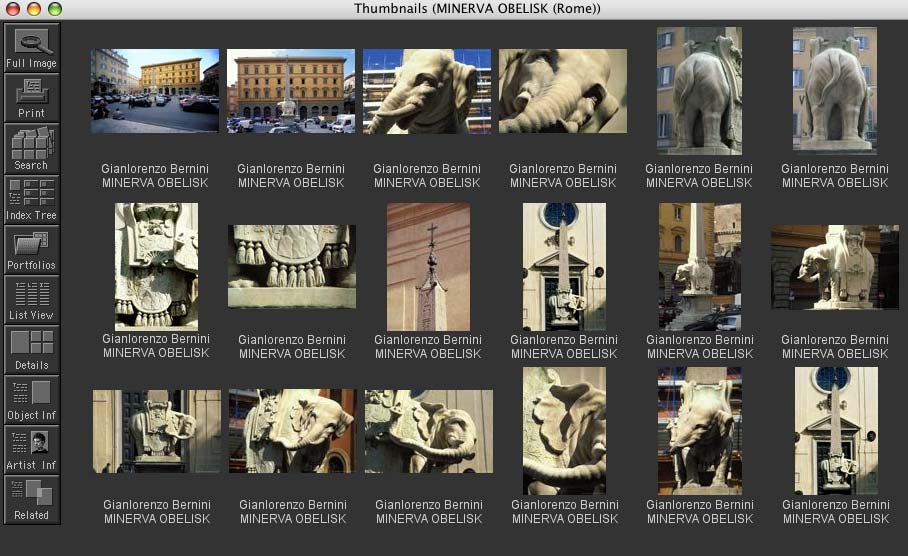Screen dimensions: 908x556
Task: Zoom the Thumbnails window with green button
Action: click(55, 9)
